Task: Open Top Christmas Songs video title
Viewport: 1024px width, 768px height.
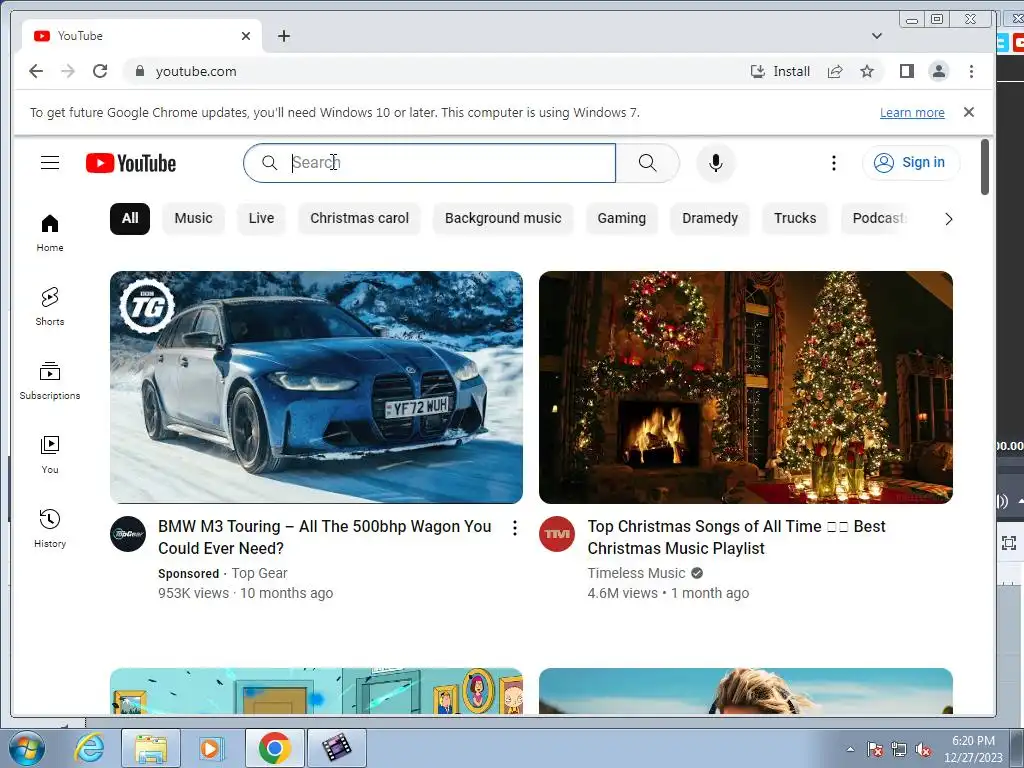Action: pyautogui.click(x=737, y=537)
